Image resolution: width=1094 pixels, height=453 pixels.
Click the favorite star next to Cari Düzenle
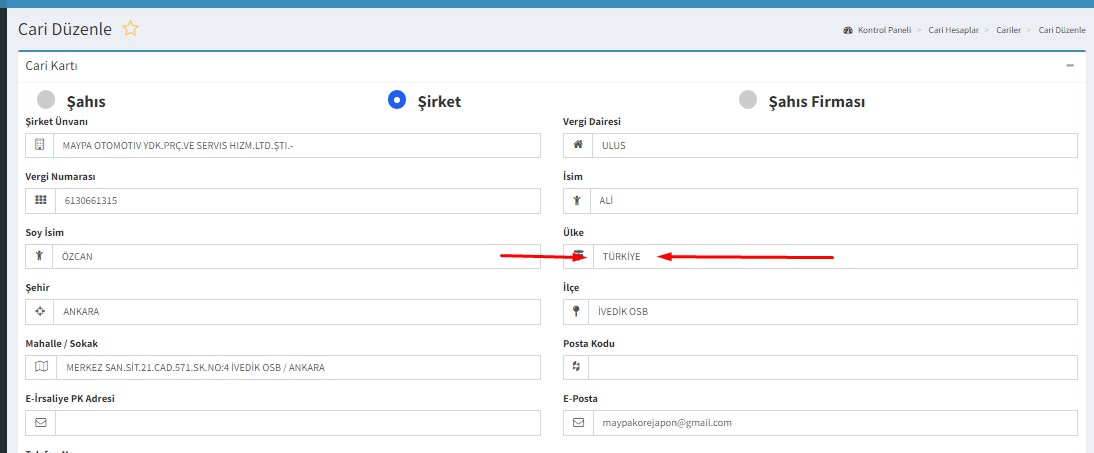click(x=130, y=29)
